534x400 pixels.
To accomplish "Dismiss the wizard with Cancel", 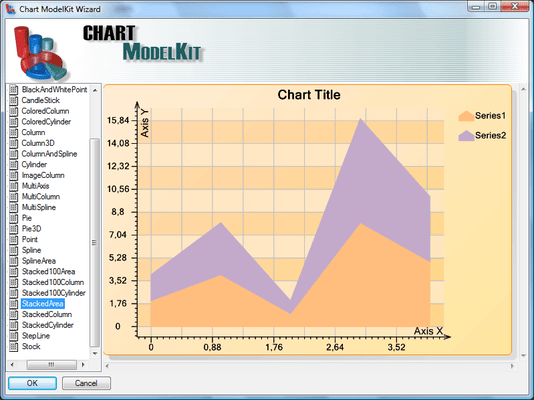I will click(x=86, y=383).
